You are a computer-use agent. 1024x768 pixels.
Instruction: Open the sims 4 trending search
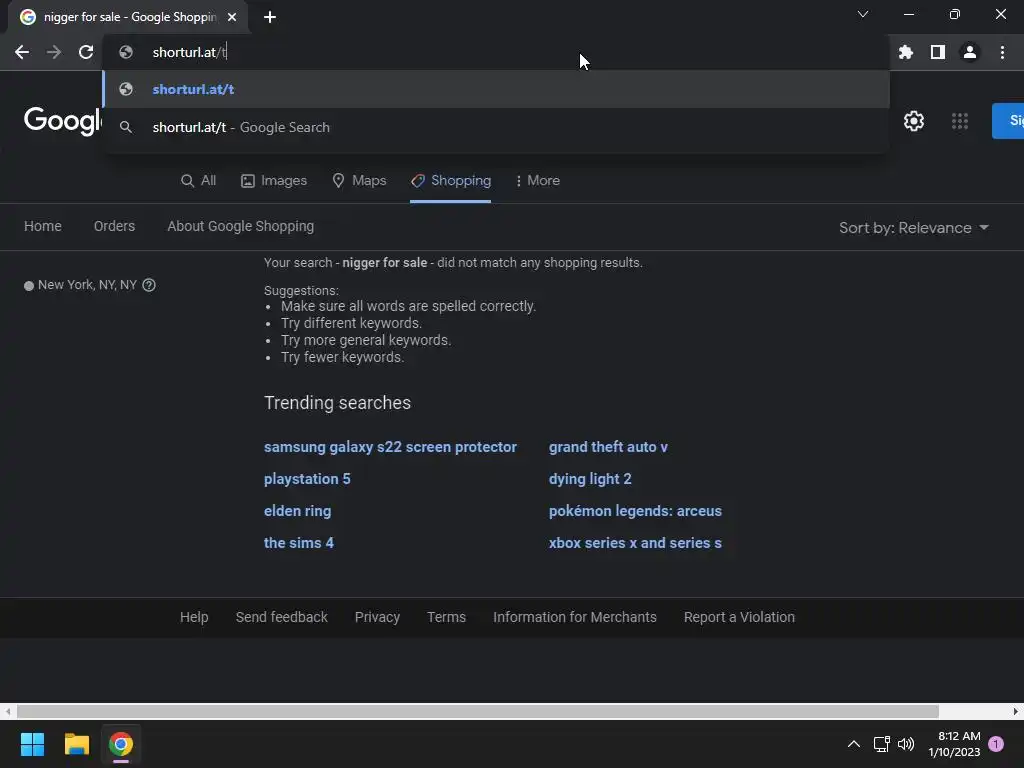[298, 543]
